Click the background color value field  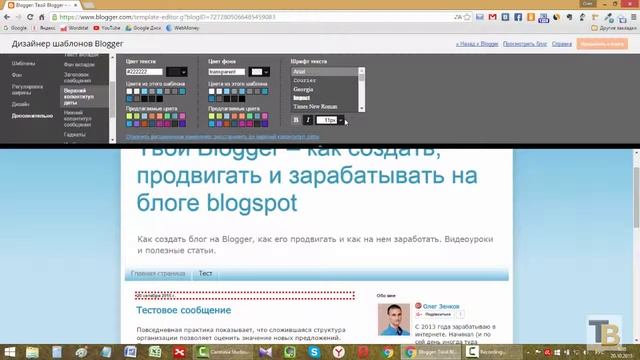pos(227,72)
